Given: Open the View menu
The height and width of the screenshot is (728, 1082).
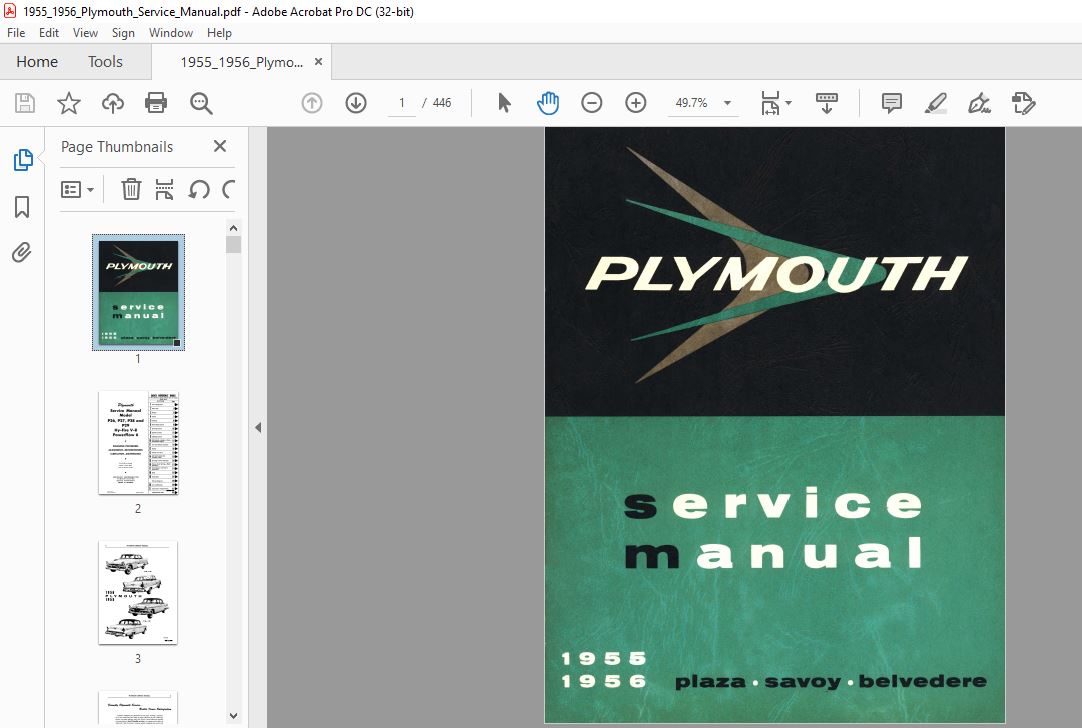Looking at the screenshot, I should tap(86, 32).
